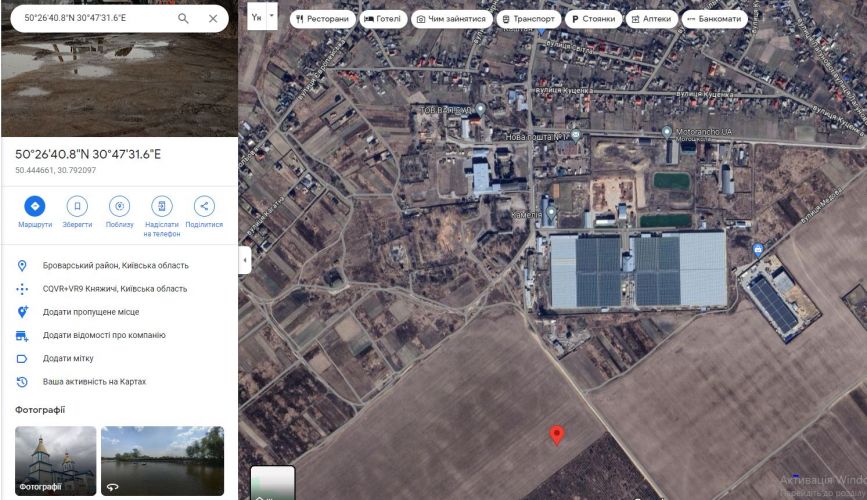Viewport: 867px width, 500px height.
Task: Click the red map pin marker
Action: [x=557, y=435]
